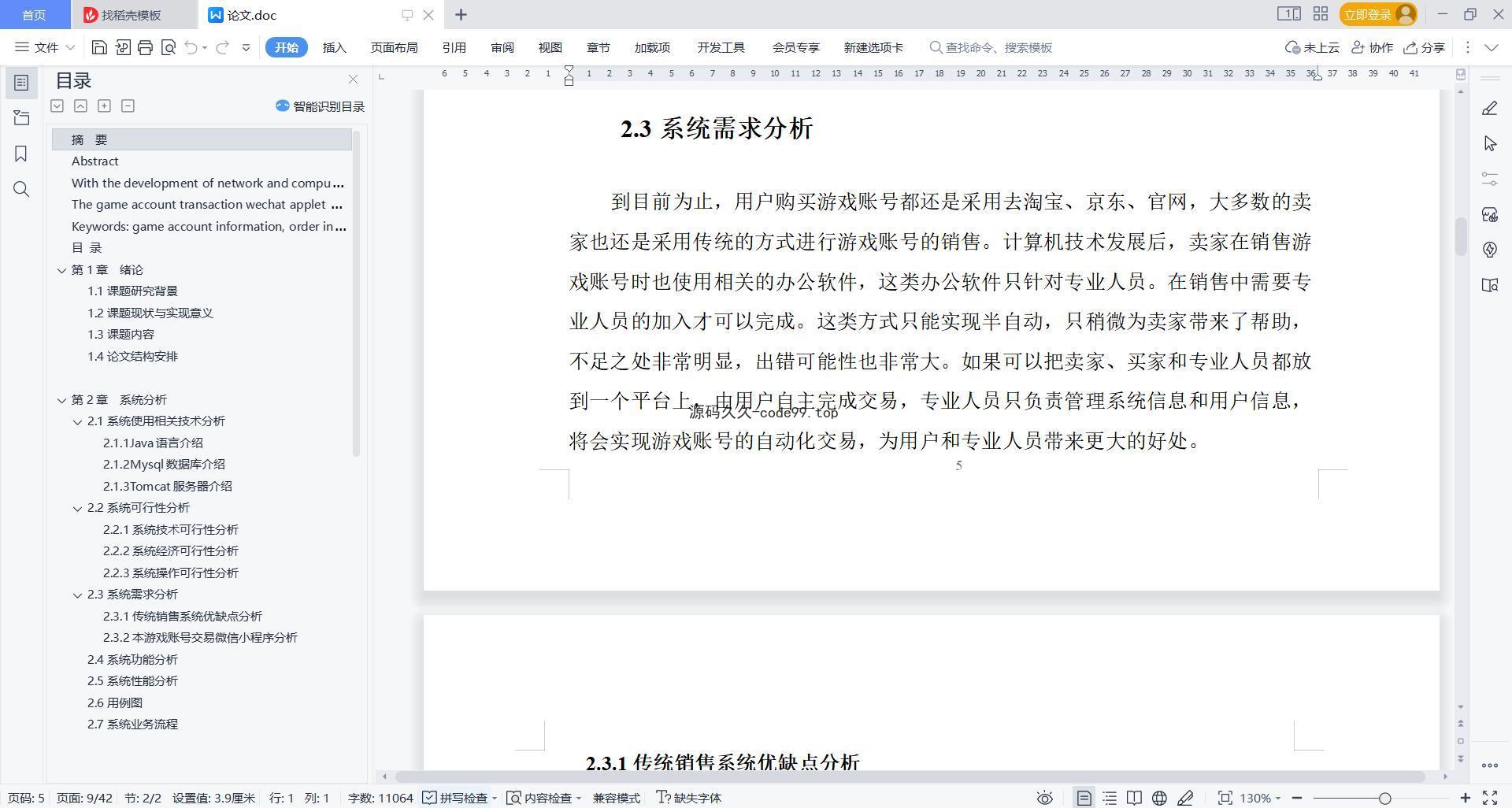The height and width of the screenshot is (808, 1512).
Task: Open a new tab with the plus icon
Action: (x=461, y=14)
